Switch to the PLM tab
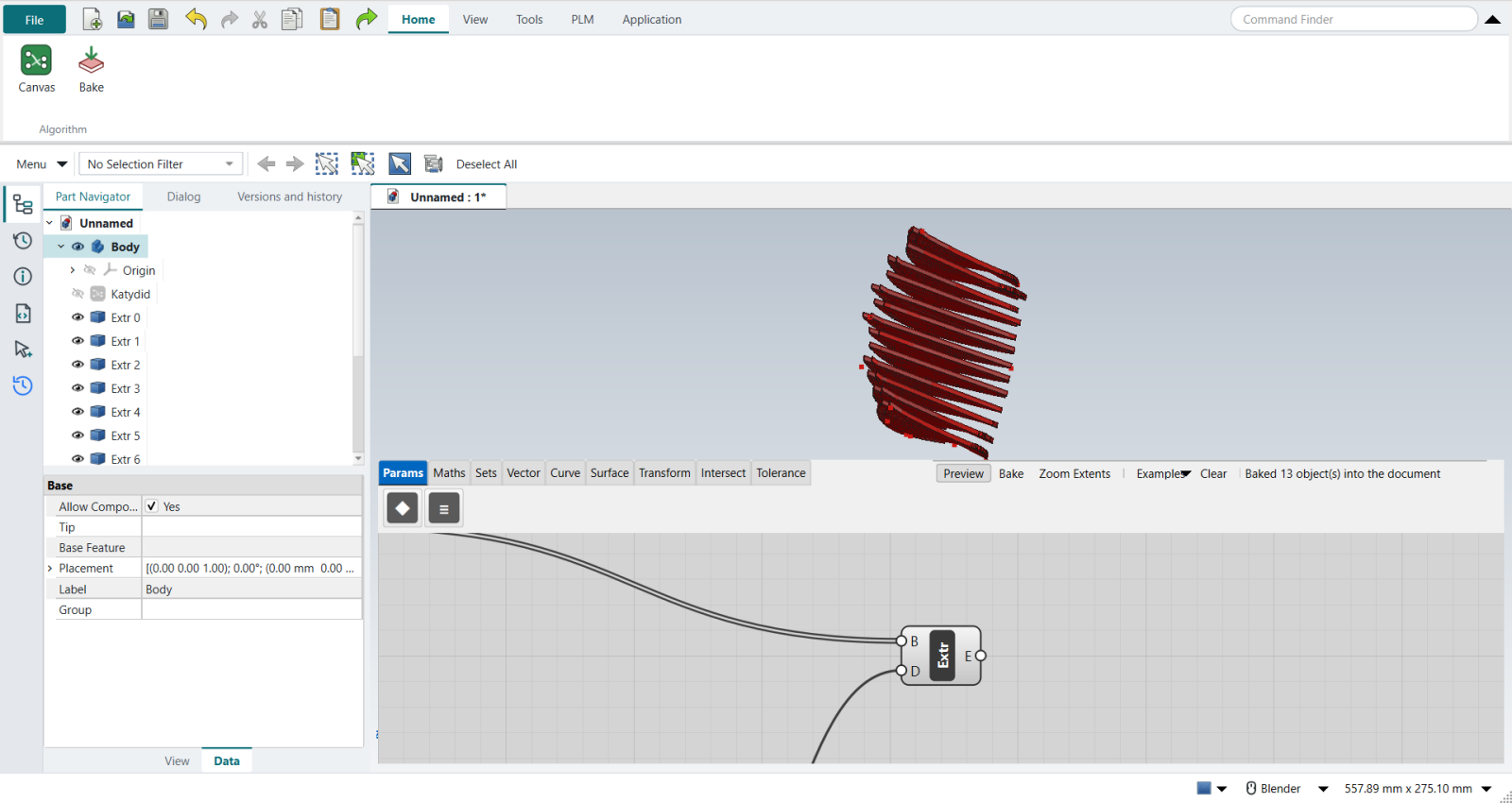Screen dimensions: 1512x803 582,20
